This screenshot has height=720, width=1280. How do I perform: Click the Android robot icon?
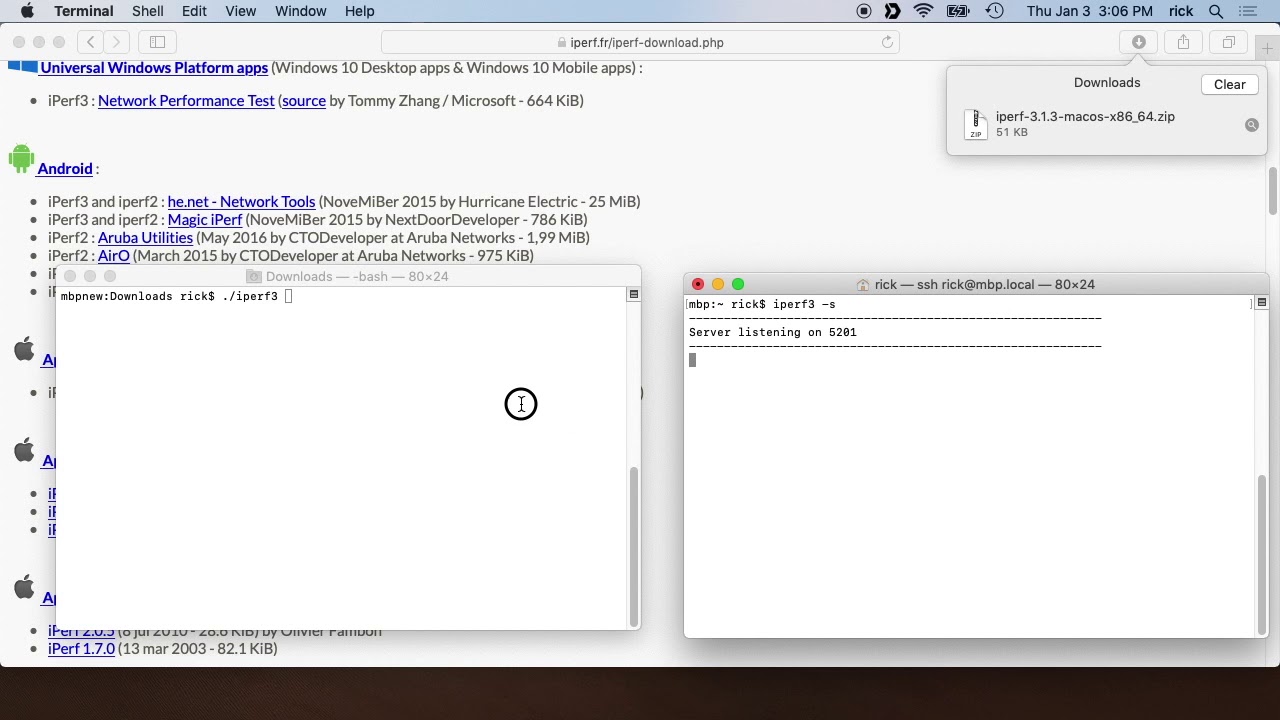click(x=21, y=158)
